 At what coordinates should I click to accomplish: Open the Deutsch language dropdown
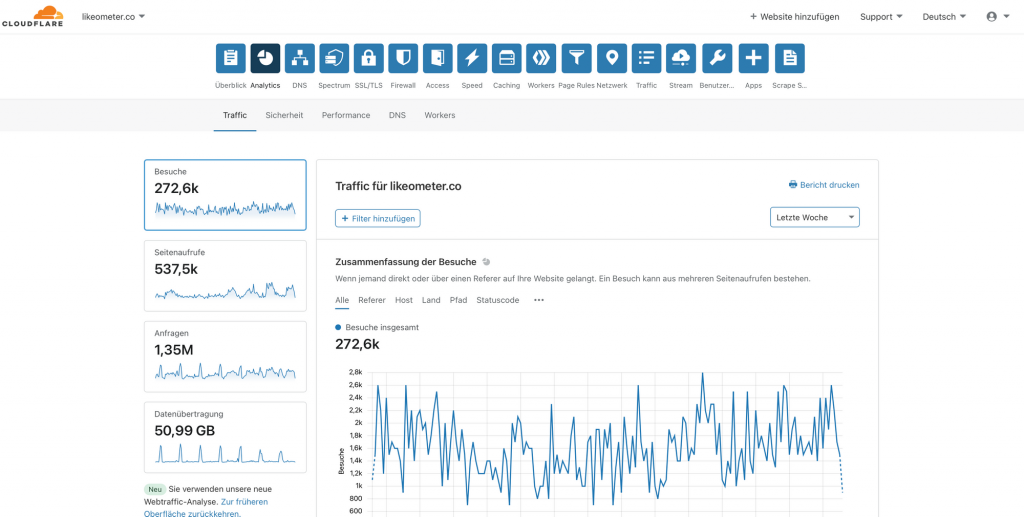click(944, 17)
